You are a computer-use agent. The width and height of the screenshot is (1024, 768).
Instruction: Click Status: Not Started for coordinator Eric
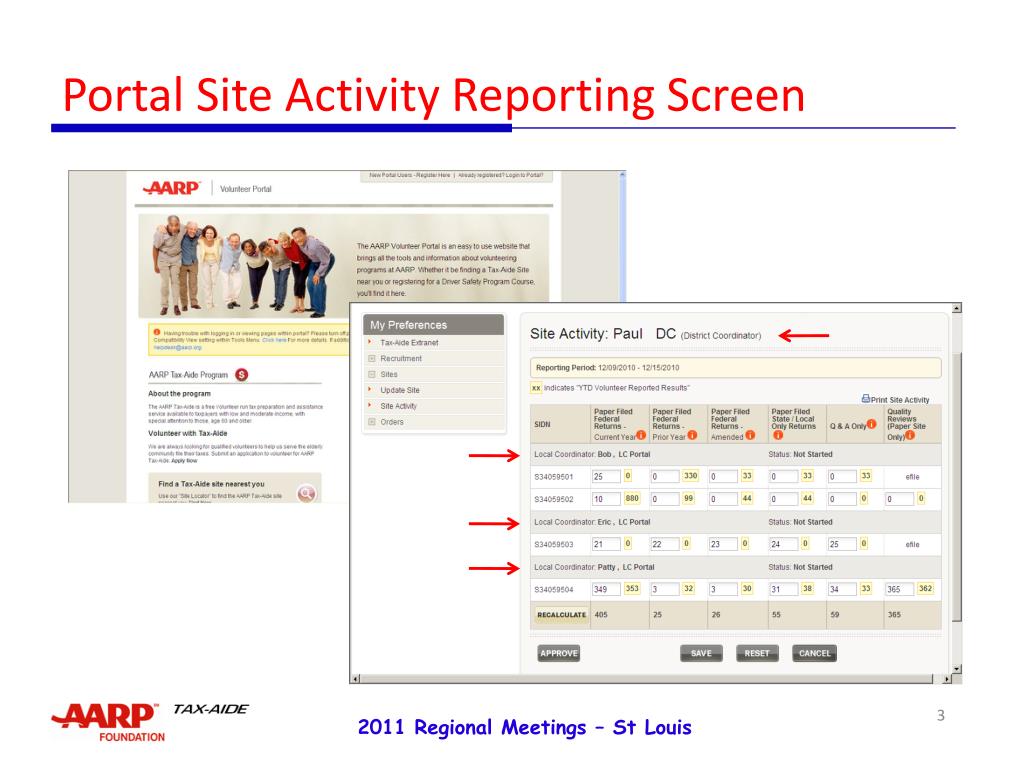(800, 522)
